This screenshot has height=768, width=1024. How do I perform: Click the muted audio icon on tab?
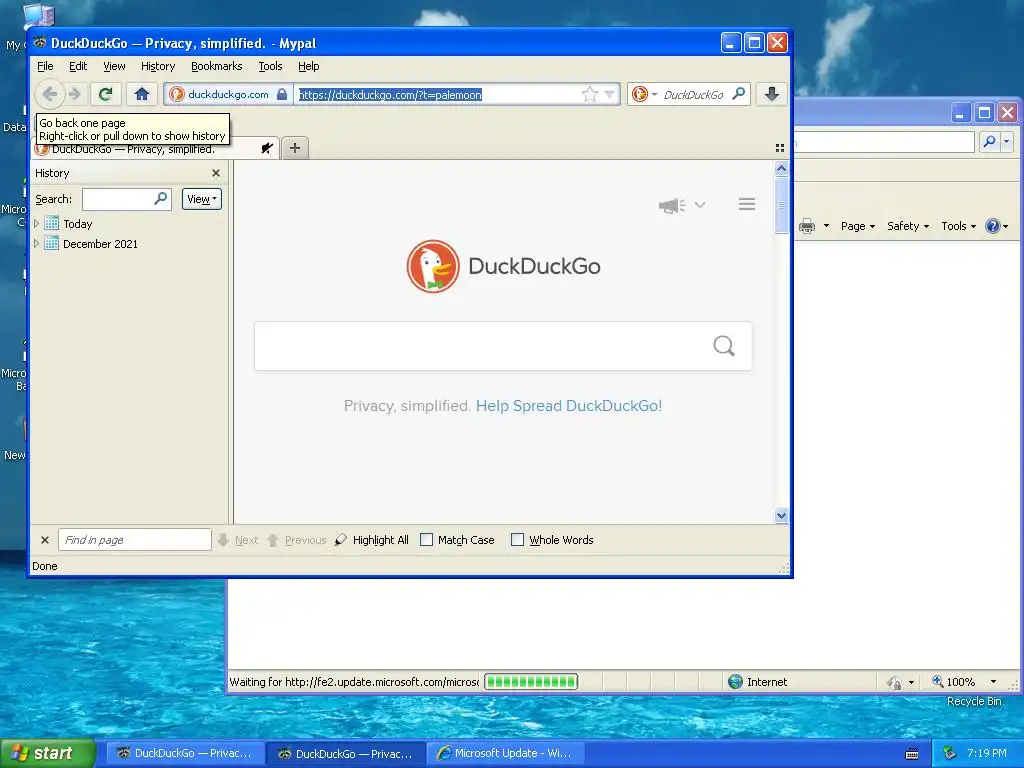tap(266, 148)
